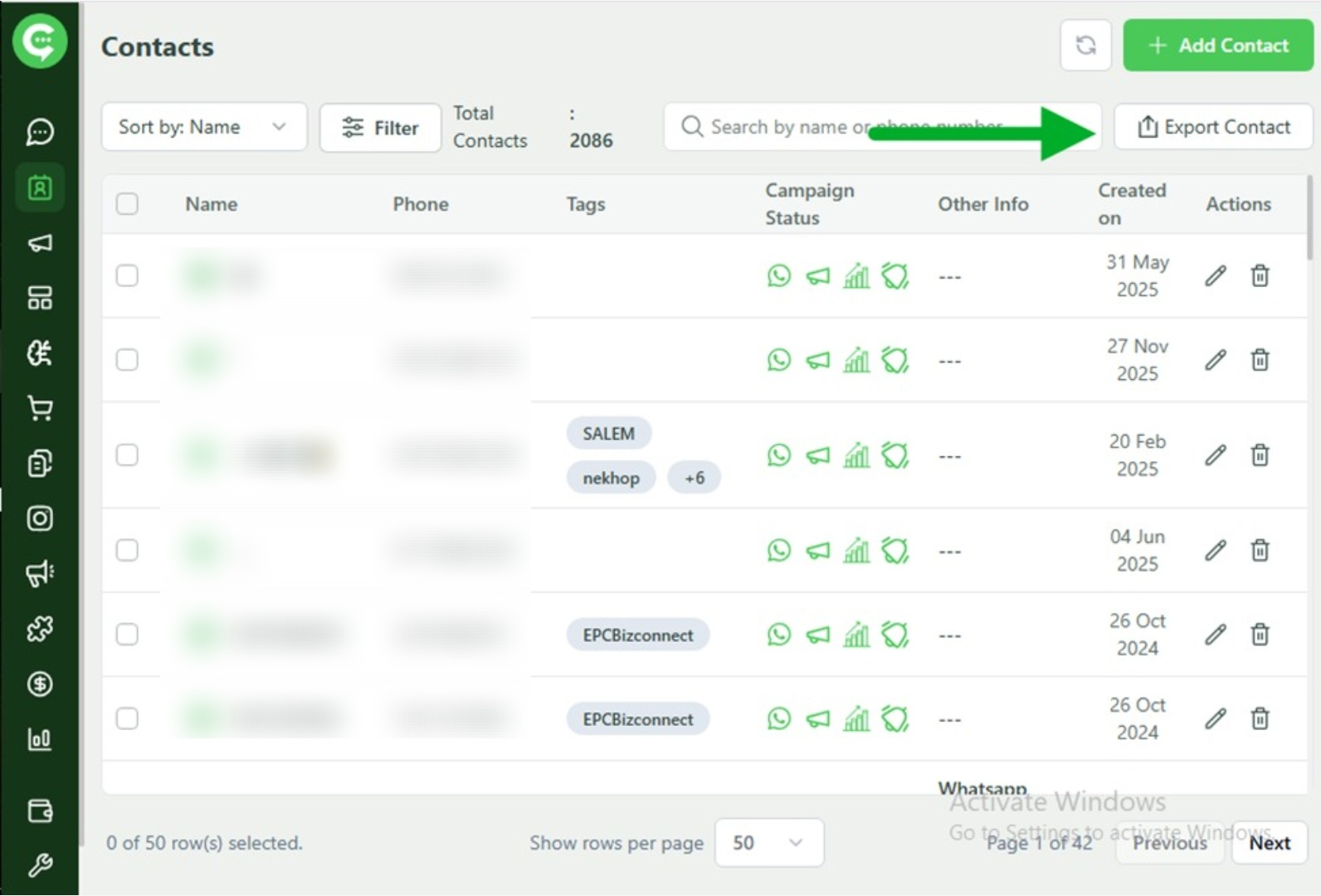Click the search by name field
The height and width of the screenshot is (896, 1321).
coord(882,127)
